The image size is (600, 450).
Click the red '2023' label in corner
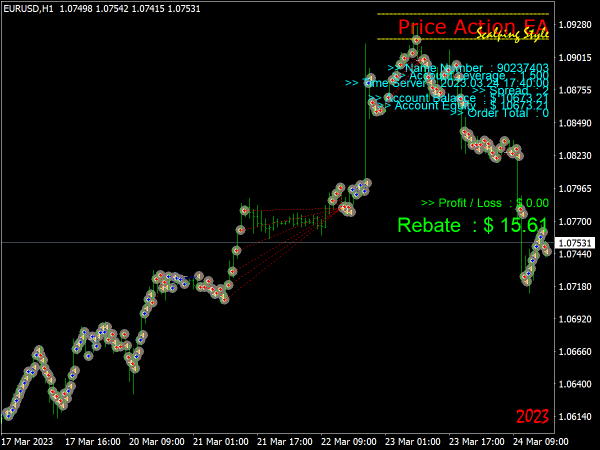click(x=532, y=416)
